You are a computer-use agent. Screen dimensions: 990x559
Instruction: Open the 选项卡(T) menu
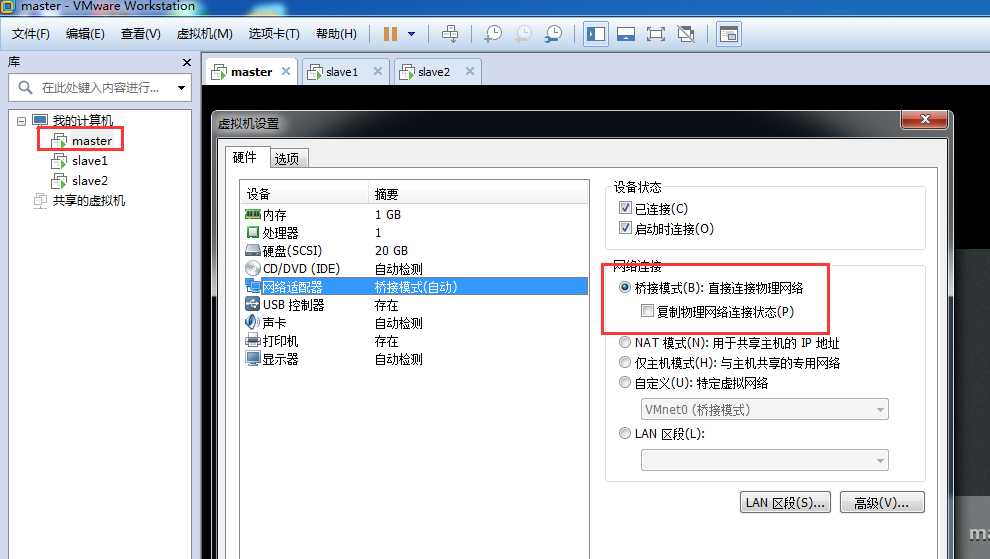[273, 33]
